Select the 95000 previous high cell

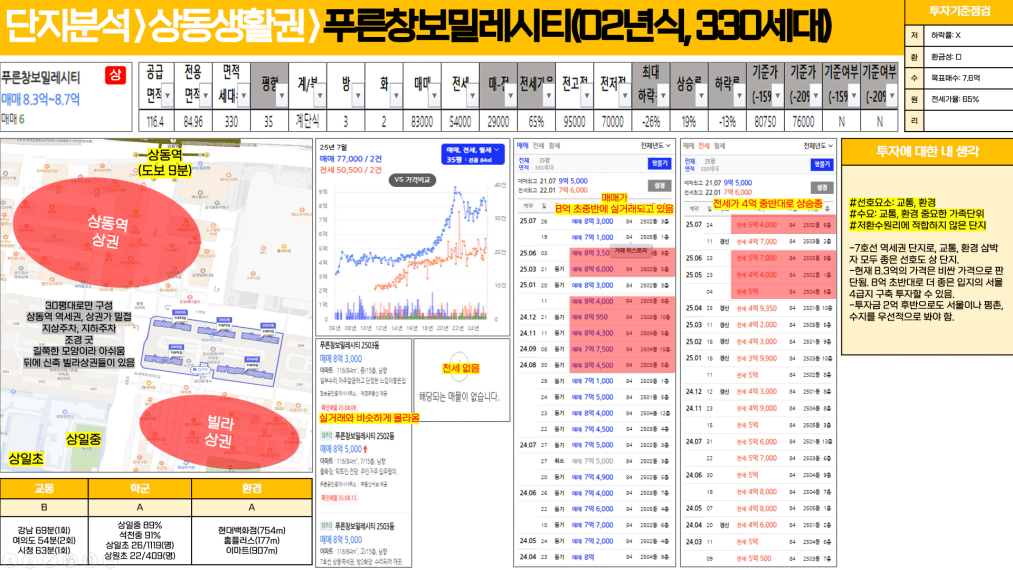[574, 121]
